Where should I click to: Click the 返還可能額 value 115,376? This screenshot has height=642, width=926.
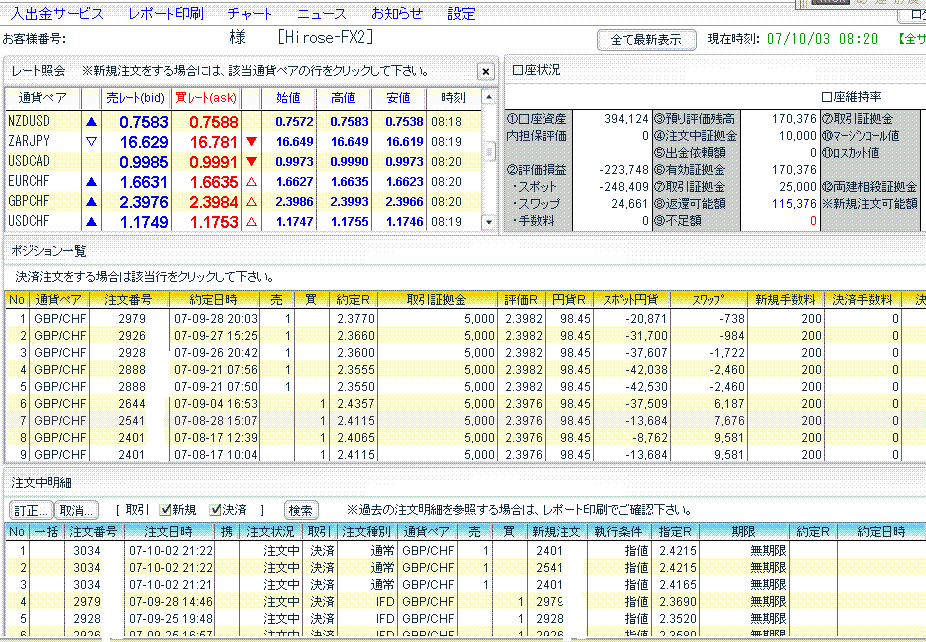pyautogui.click(x=794, y=204)
